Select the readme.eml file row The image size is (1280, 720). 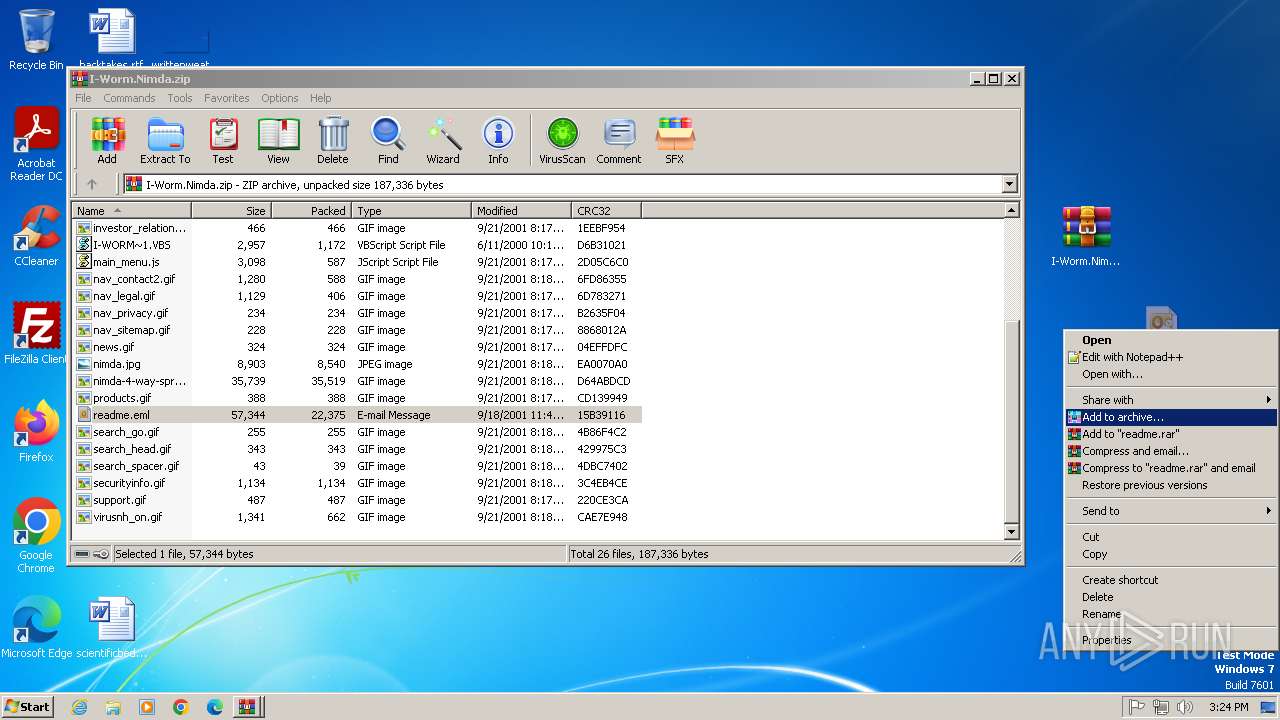(357, 415)
